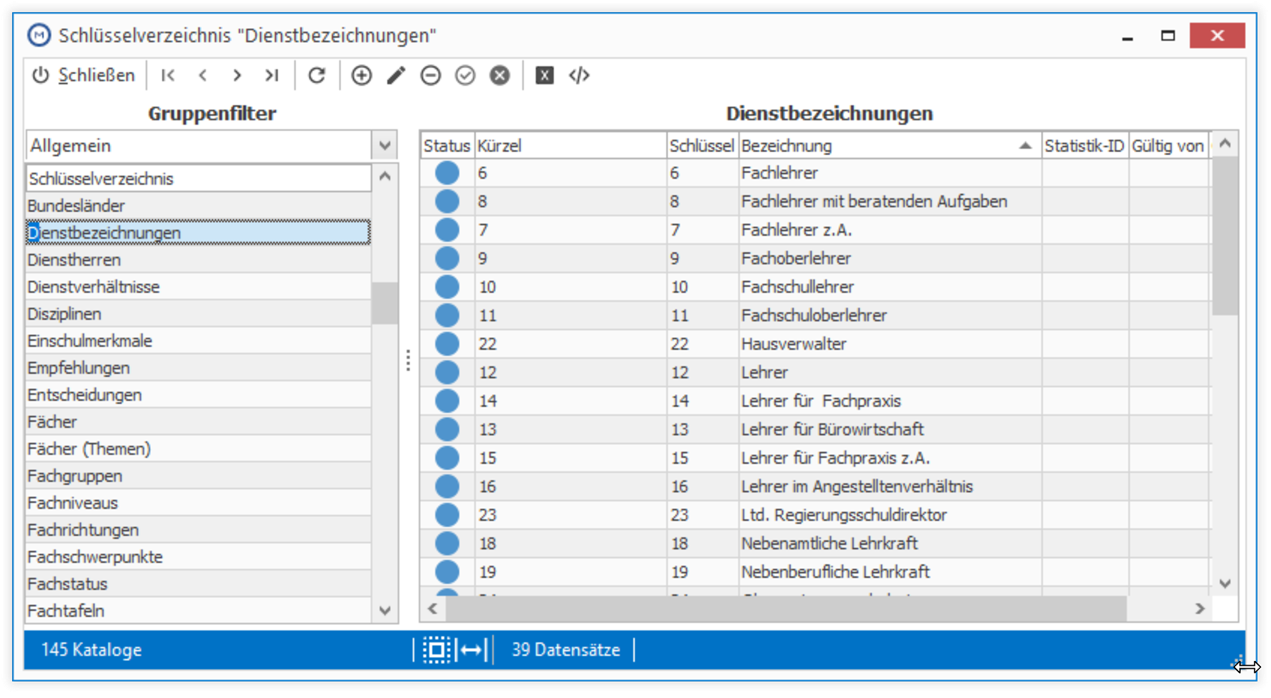Delete entry with minus circle icon

pyautogui.click(x=431, y=75)
